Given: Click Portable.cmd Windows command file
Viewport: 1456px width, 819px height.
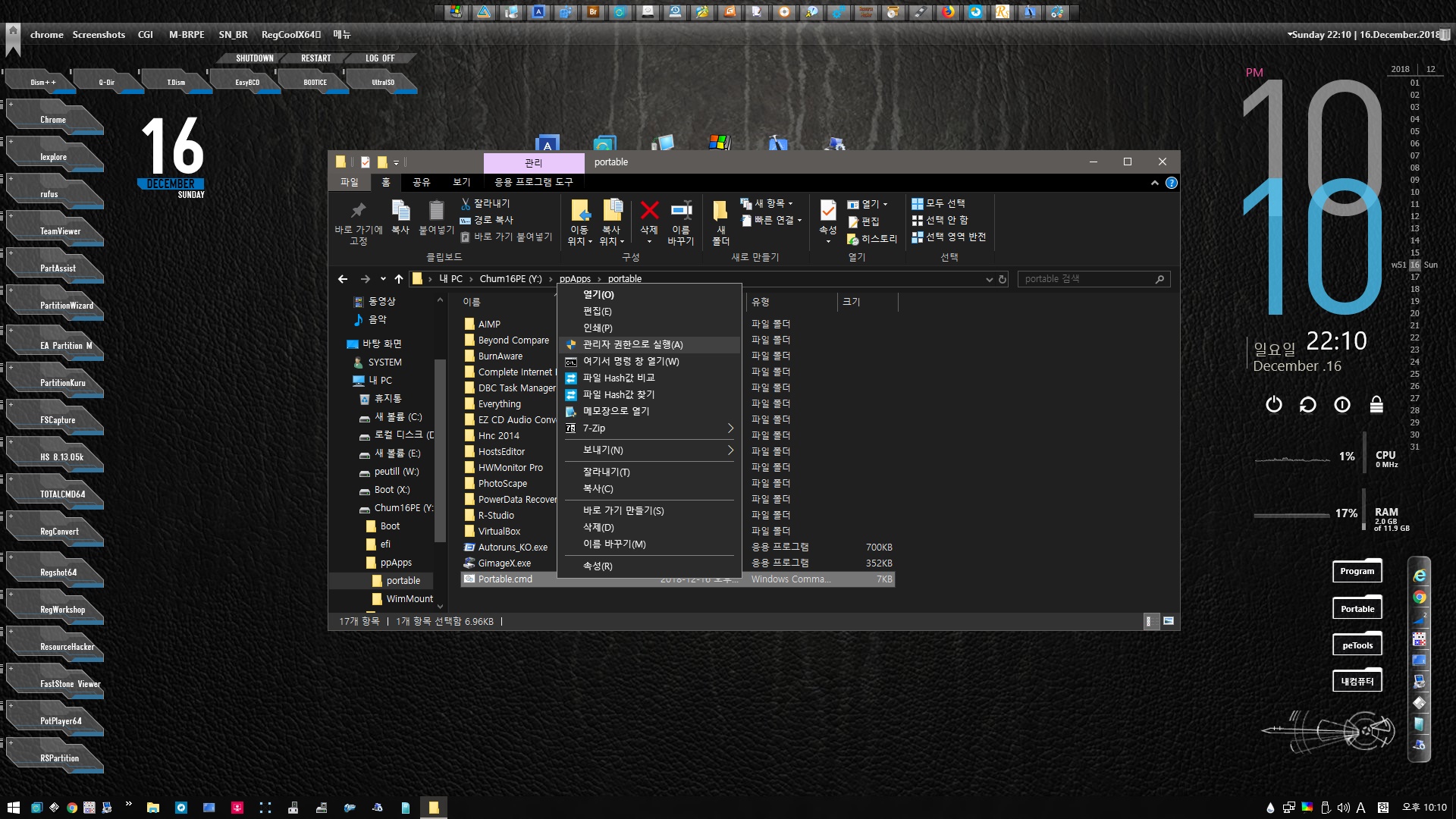Looking at the screenshot, I should click(505, 578).
